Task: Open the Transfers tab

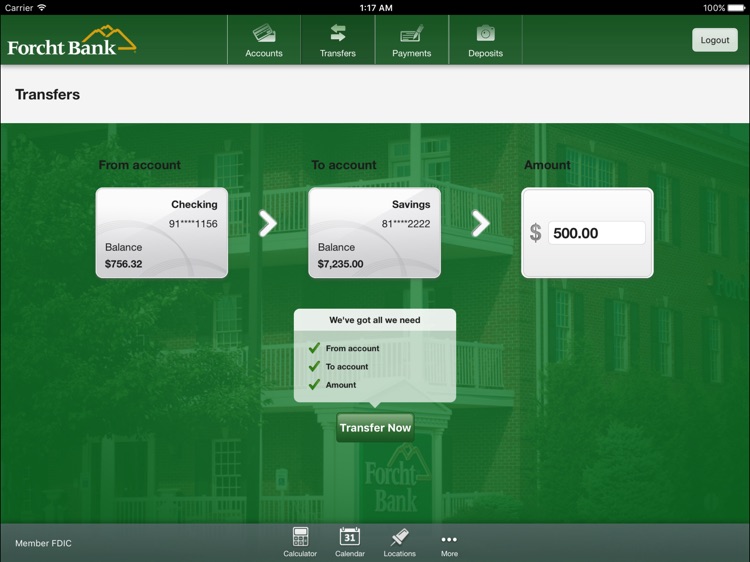Action: (x=338, y=40)
